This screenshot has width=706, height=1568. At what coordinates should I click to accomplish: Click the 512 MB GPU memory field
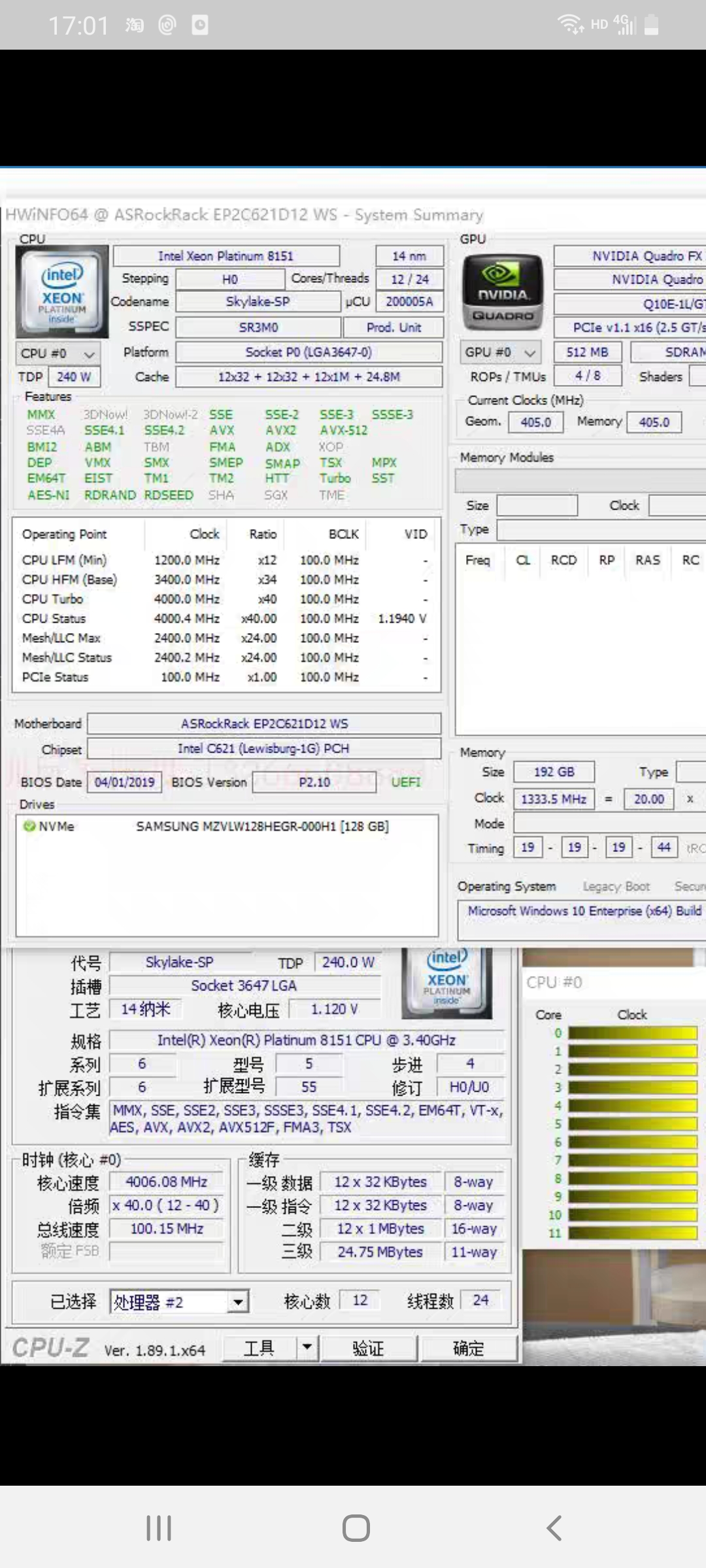(x=587, y=352)
